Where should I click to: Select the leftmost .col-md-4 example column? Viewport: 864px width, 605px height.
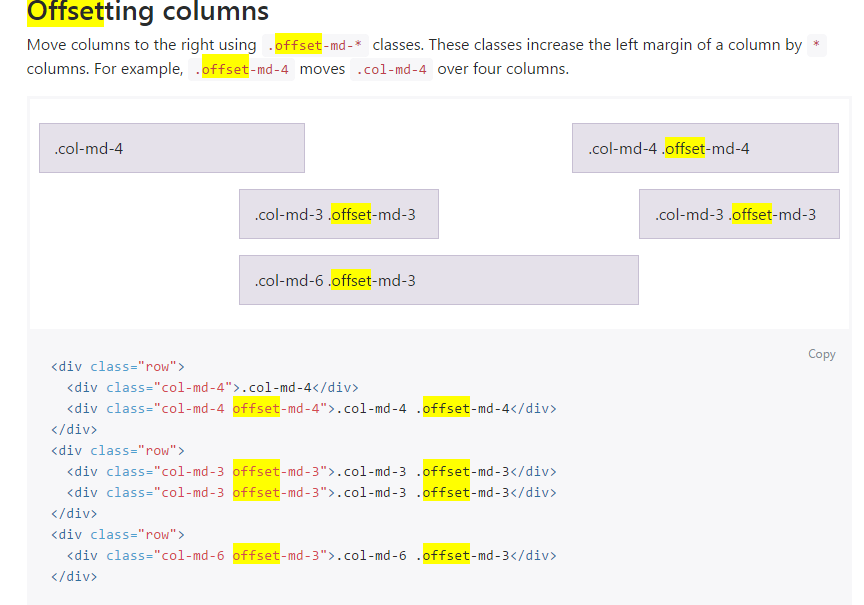click(x=171, y=147)
